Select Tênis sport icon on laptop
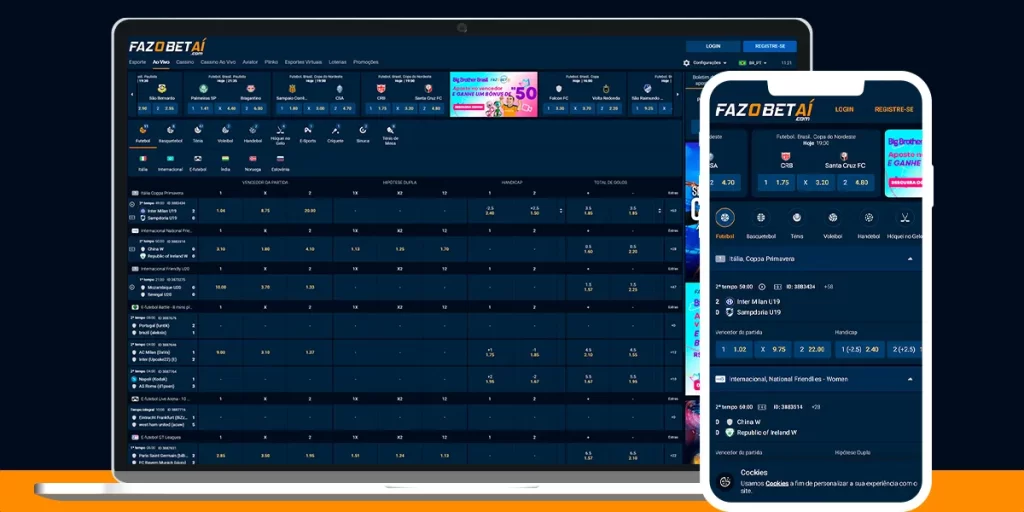 tap(198, 130)
